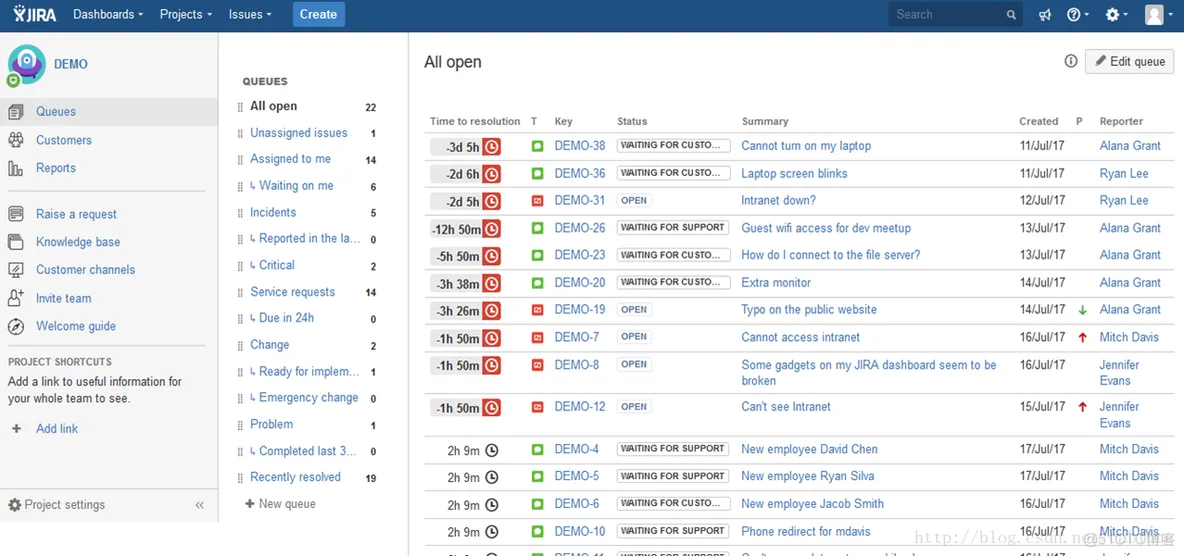Open the Issues dropdown menu

tap(250, 14)
